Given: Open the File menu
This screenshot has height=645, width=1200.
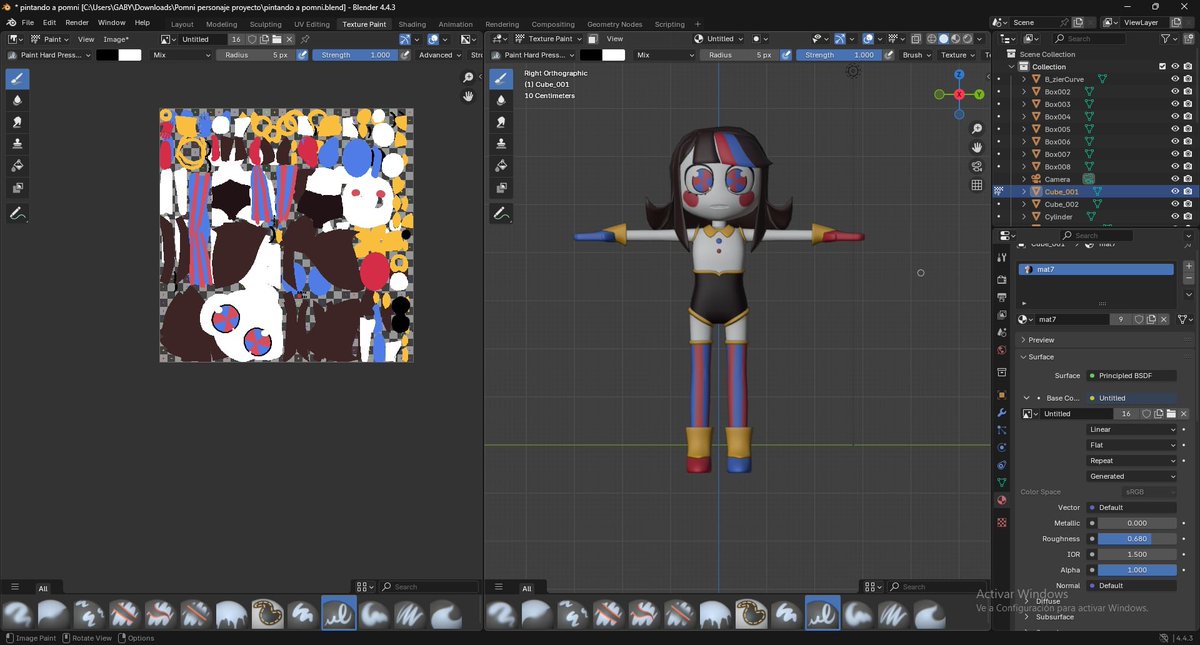Looking at the screenshot, I should pyautogui.click(x=27, y=22).
